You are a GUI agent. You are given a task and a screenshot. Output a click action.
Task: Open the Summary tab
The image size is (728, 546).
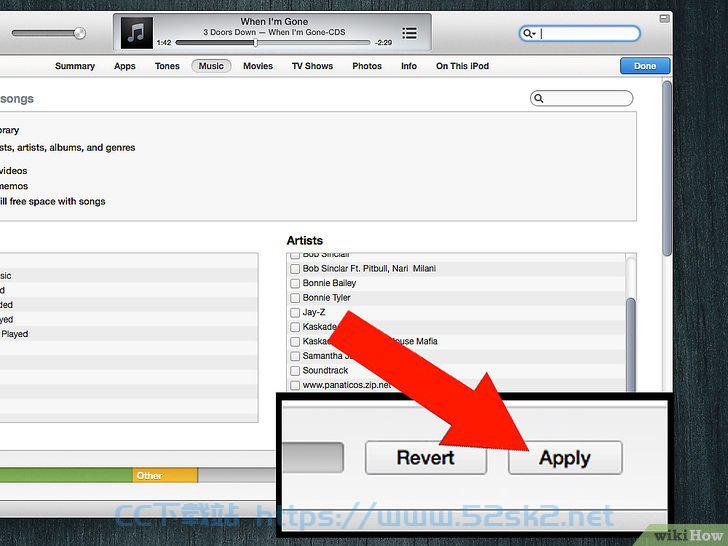pos(75,66)
